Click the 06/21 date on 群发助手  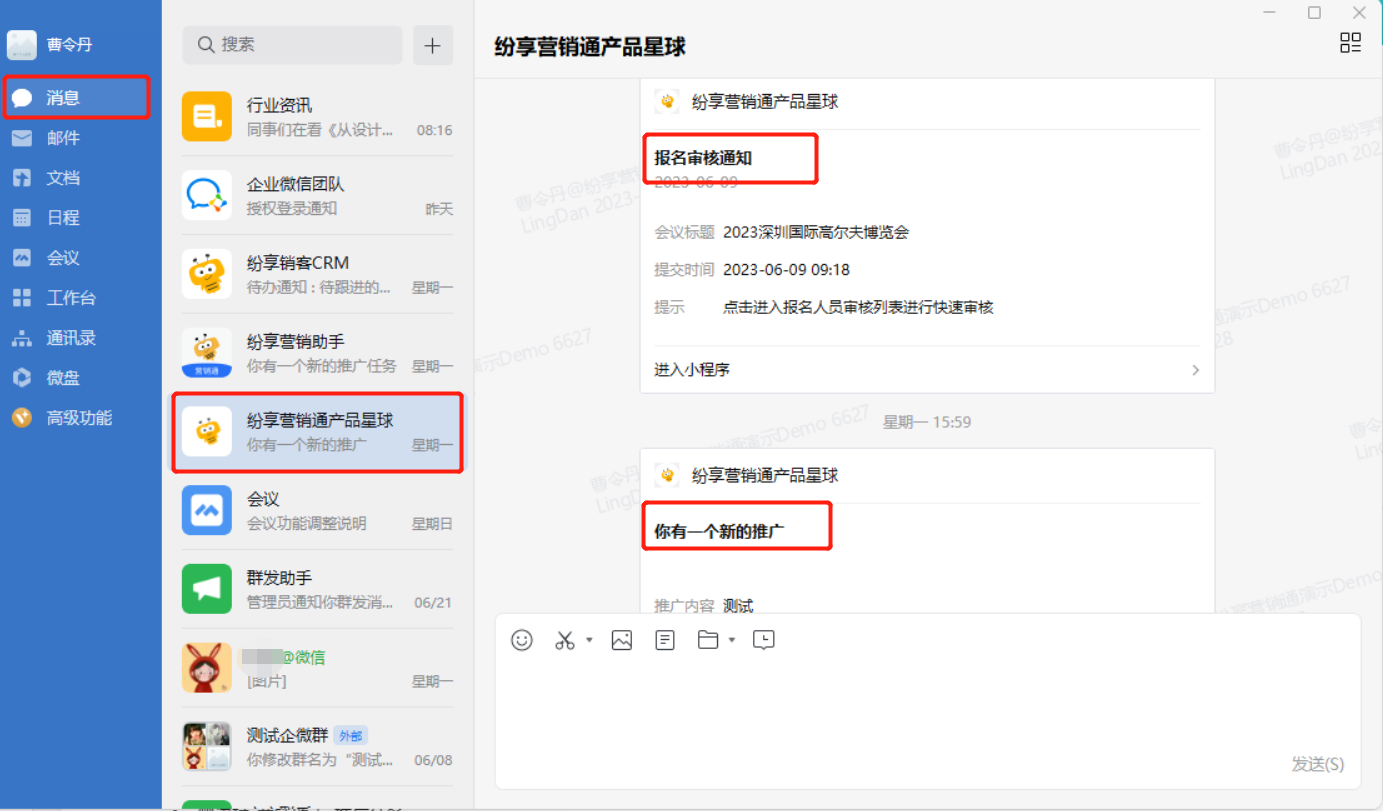pyautogui.click(x=433, y=602)
